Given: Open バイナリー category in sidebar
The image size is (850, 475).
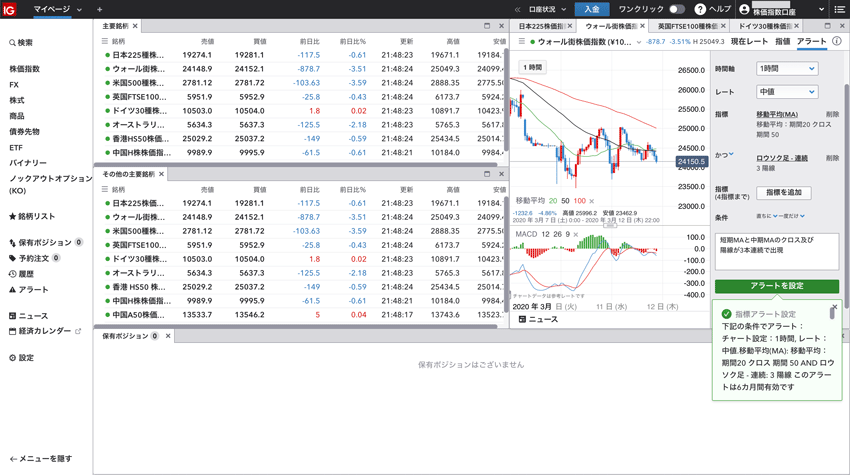Looking at the screenshot, I should pyautogui.click(x=28, y=163).
